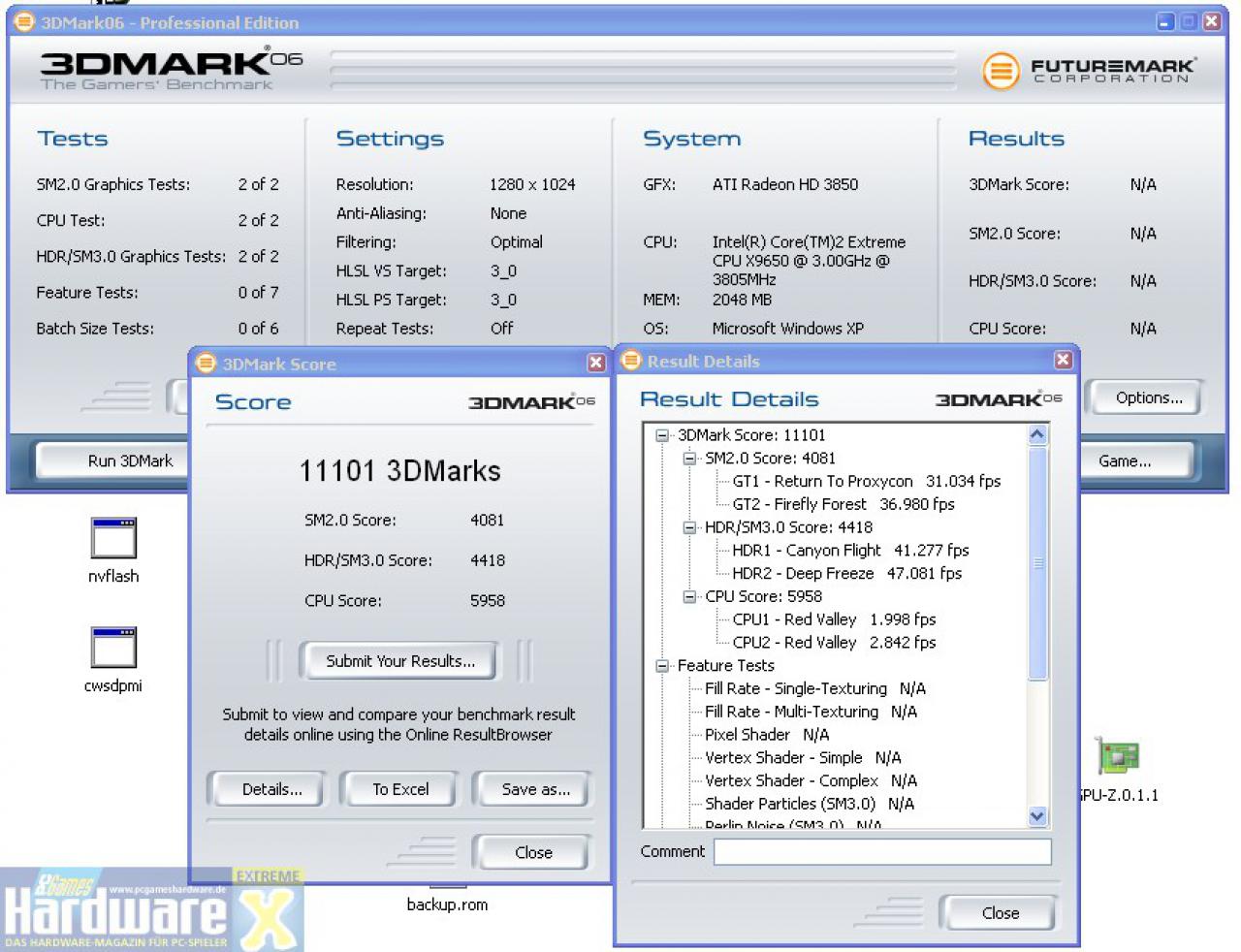Click the Run 3DMark button

(x=112, y=460)
